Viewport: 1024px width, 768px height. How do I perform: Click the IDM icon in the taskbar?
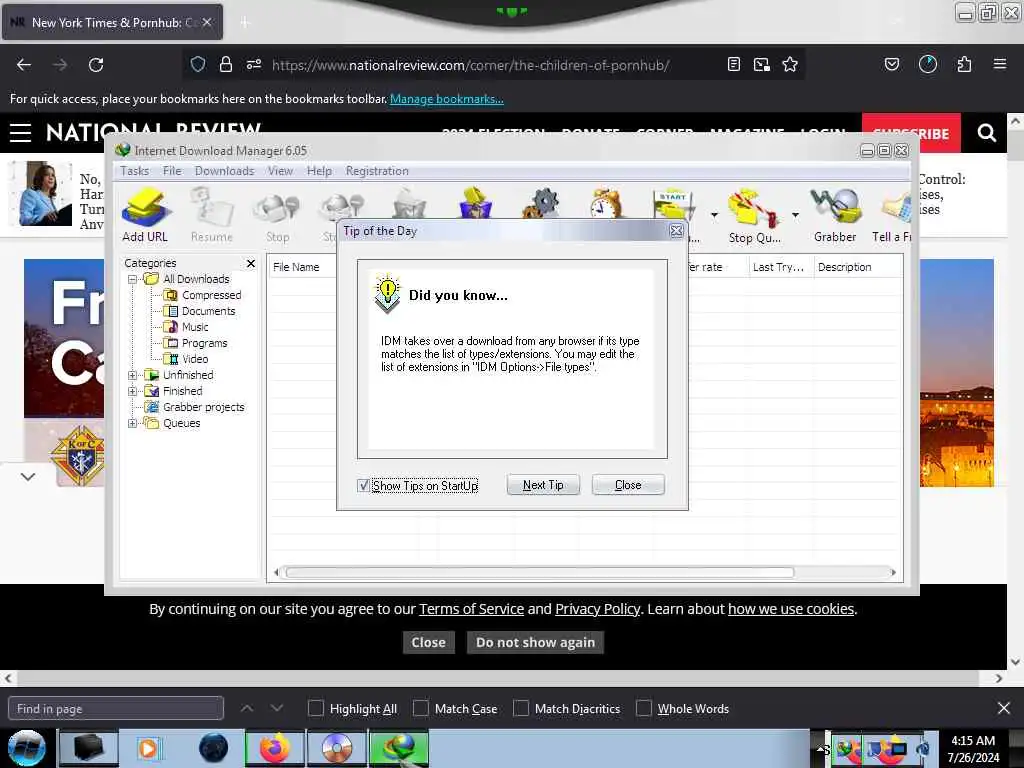click(399, 748)
